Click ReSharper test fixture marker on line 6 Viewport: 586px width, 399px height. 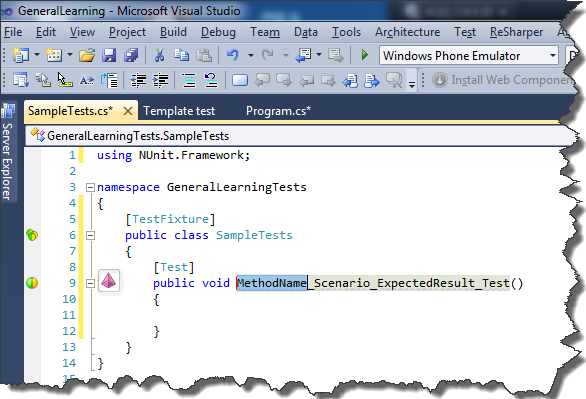pos(32,235)
